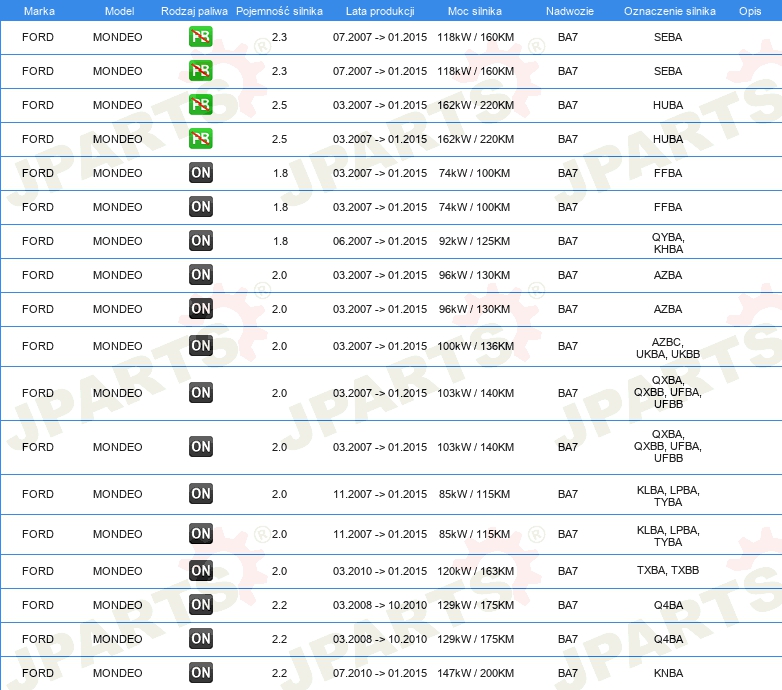Click the ON diesel icon in the QYBA, KHBA row
The height and width of the screenshot is (690, 782).
click(x=201, y=240)
